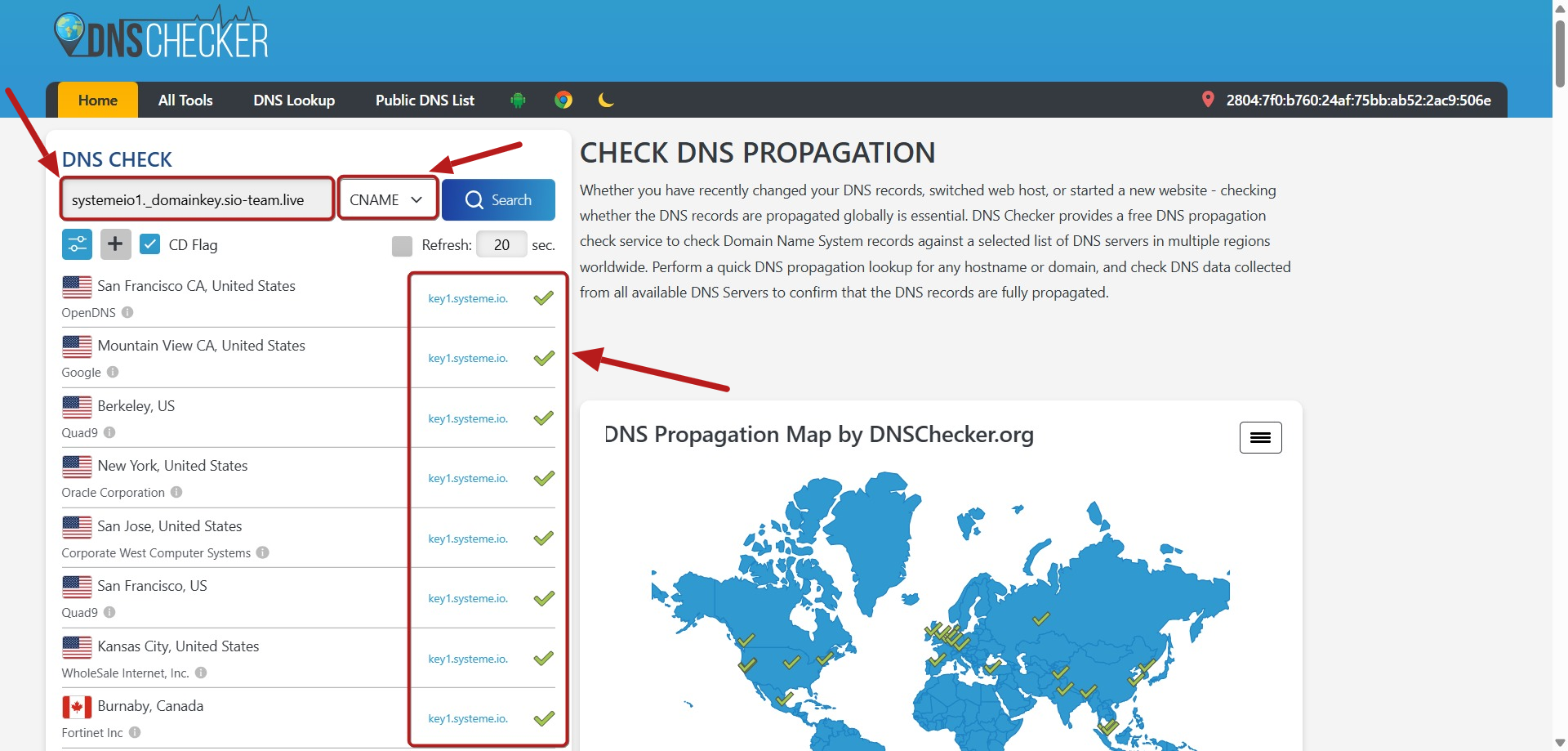Enable the auto Refresh checkbox

point(402,245)
